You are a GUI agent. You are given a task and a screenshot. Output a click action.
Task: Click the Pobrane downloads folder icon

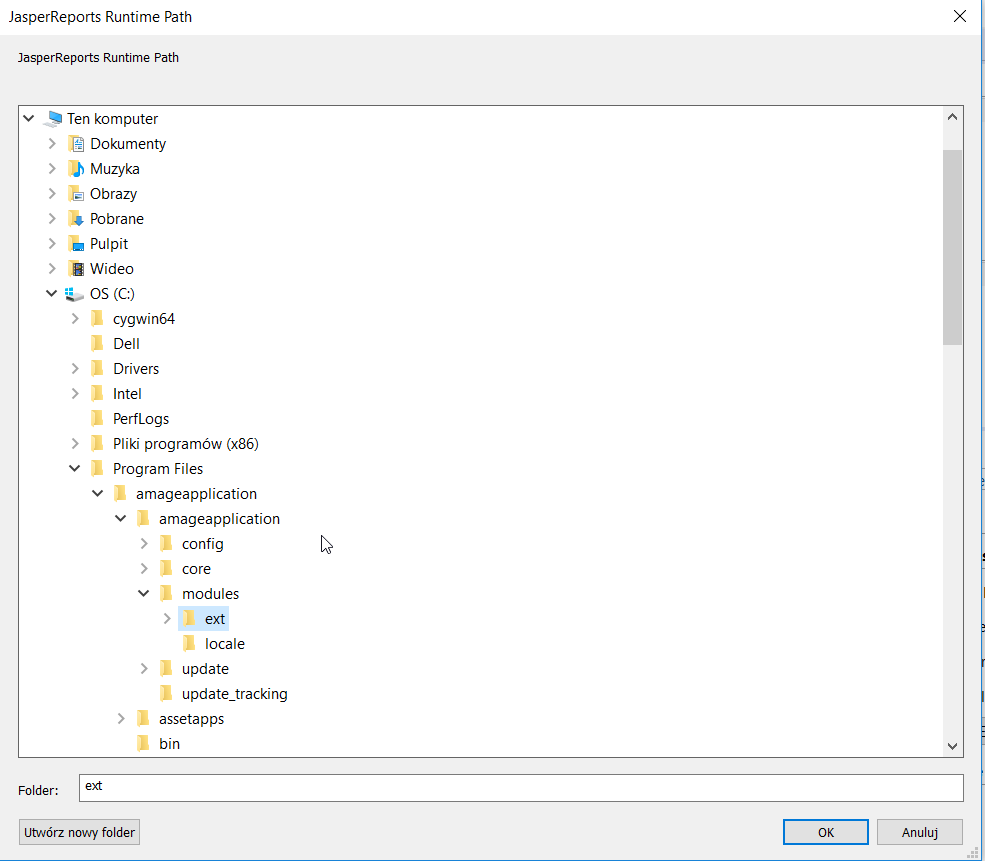75,219
